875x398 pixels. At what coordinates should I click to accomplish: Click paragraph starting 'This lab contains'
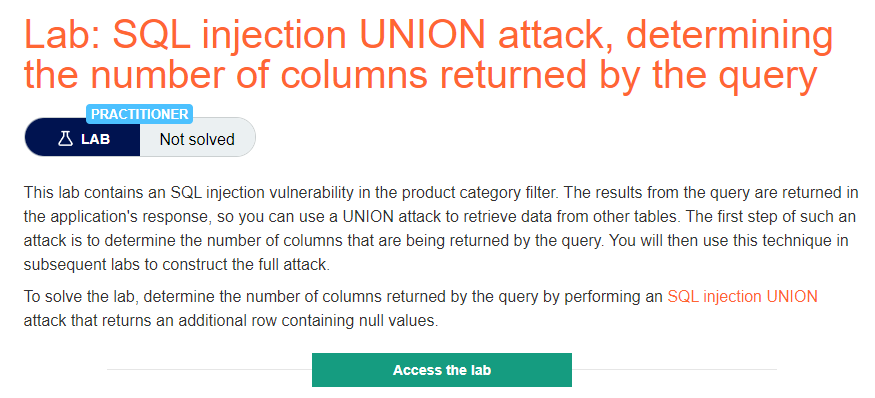(x=441, y=229)
